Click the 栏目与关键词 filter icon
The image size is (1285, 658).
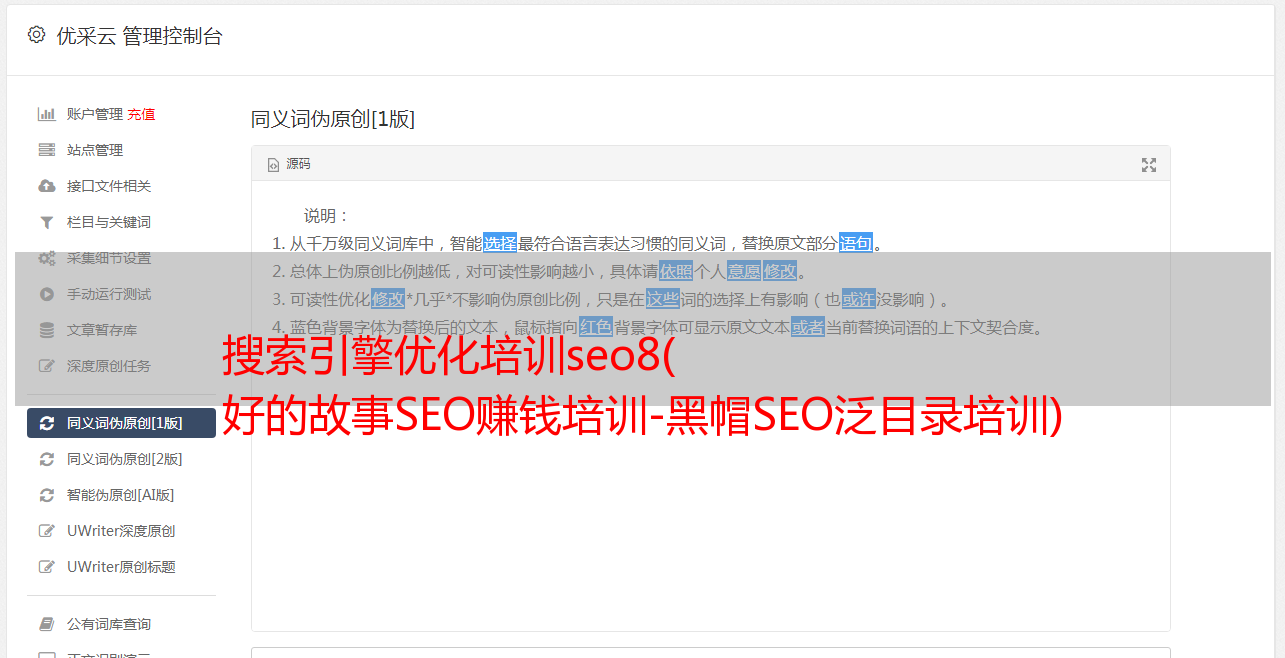click(x=46, y=222)
